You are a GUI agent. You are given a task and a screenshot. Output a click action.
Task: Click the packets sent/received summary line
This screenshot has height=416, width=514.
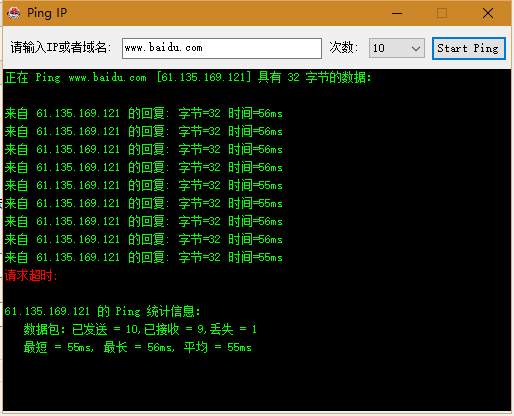(140, 330)
